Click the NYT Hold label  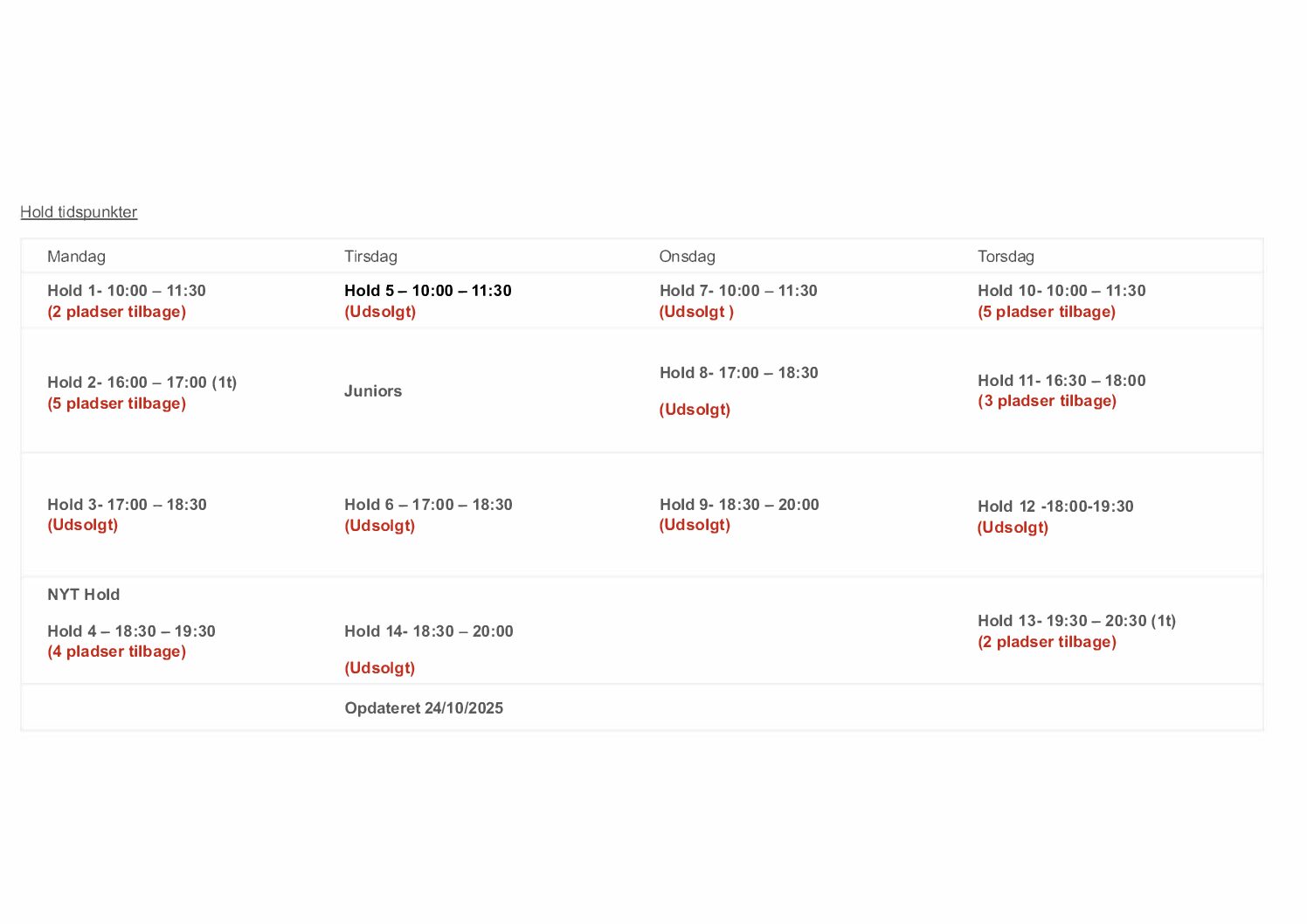coord(83,595)
